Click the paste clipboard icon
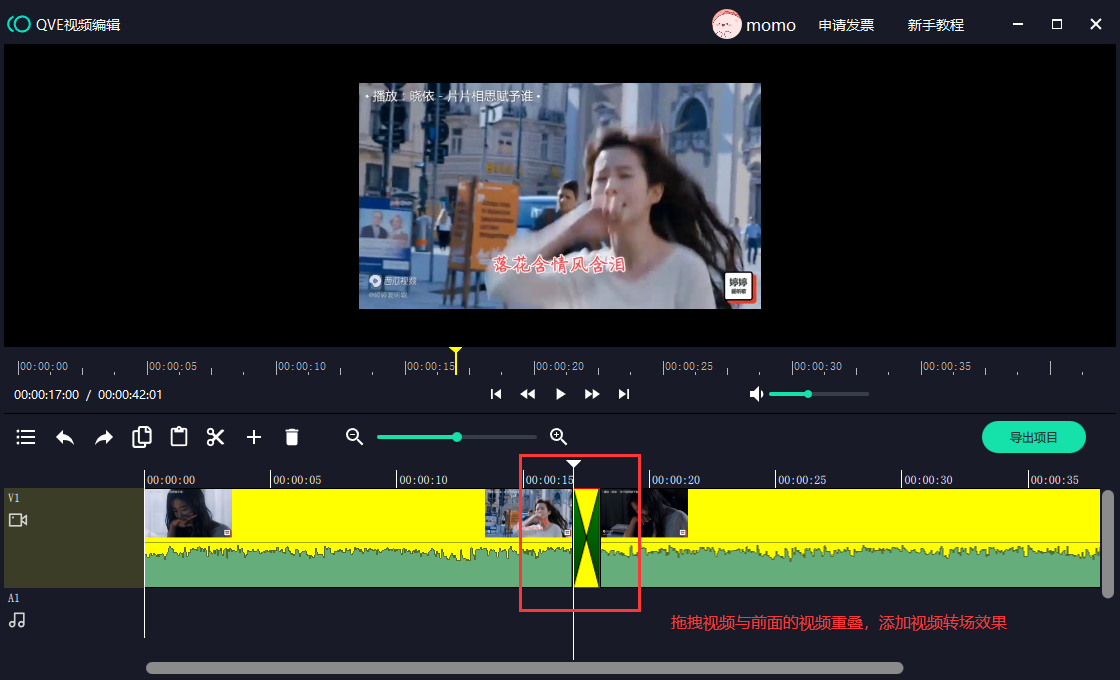This screenshot has width=1120, height=680. [x=179, y=437]
